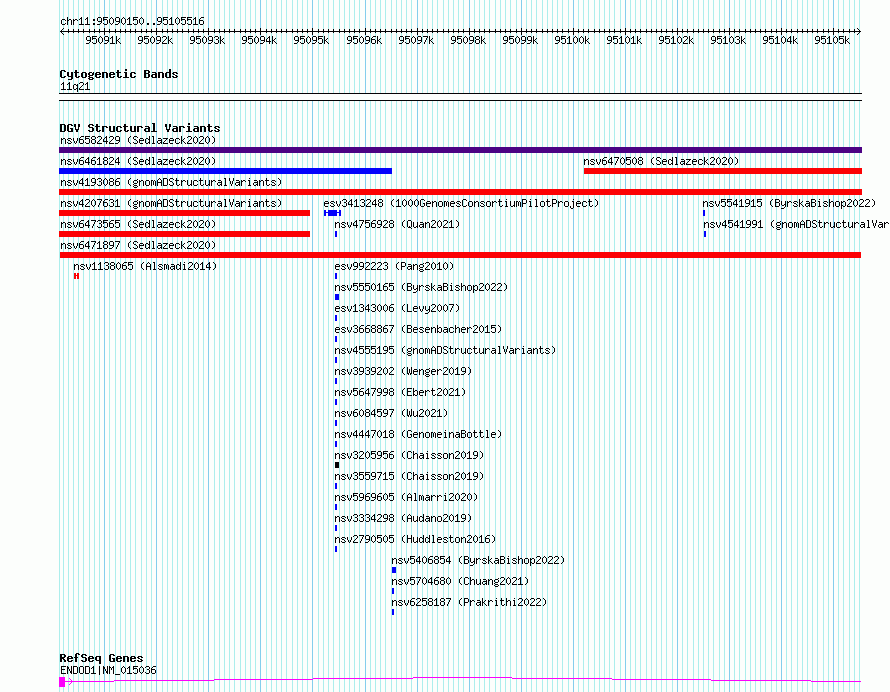Image resolution: width=890 pixels, height=692 pixels.
Task: Click the magenta ENDOD1 exon block
Action: tap(62, 682)
